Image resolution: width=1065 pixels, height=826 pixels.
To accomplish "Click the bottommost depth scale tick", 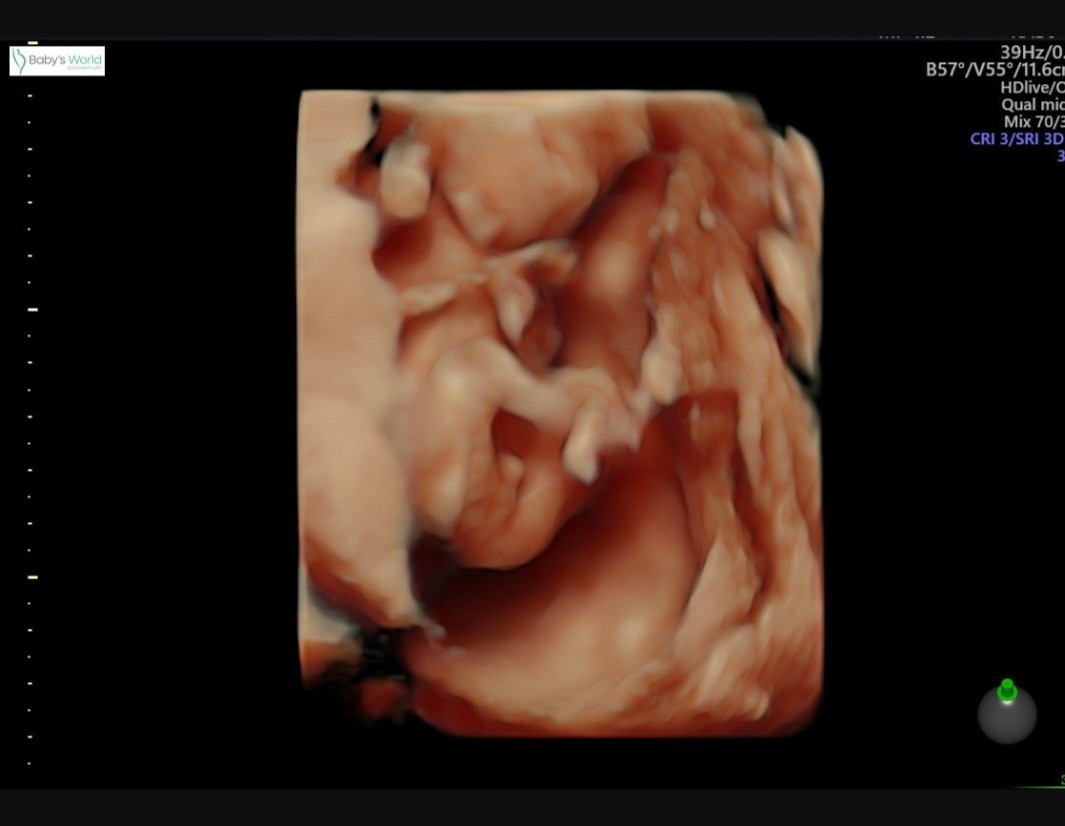I will [x=30, y=763].
